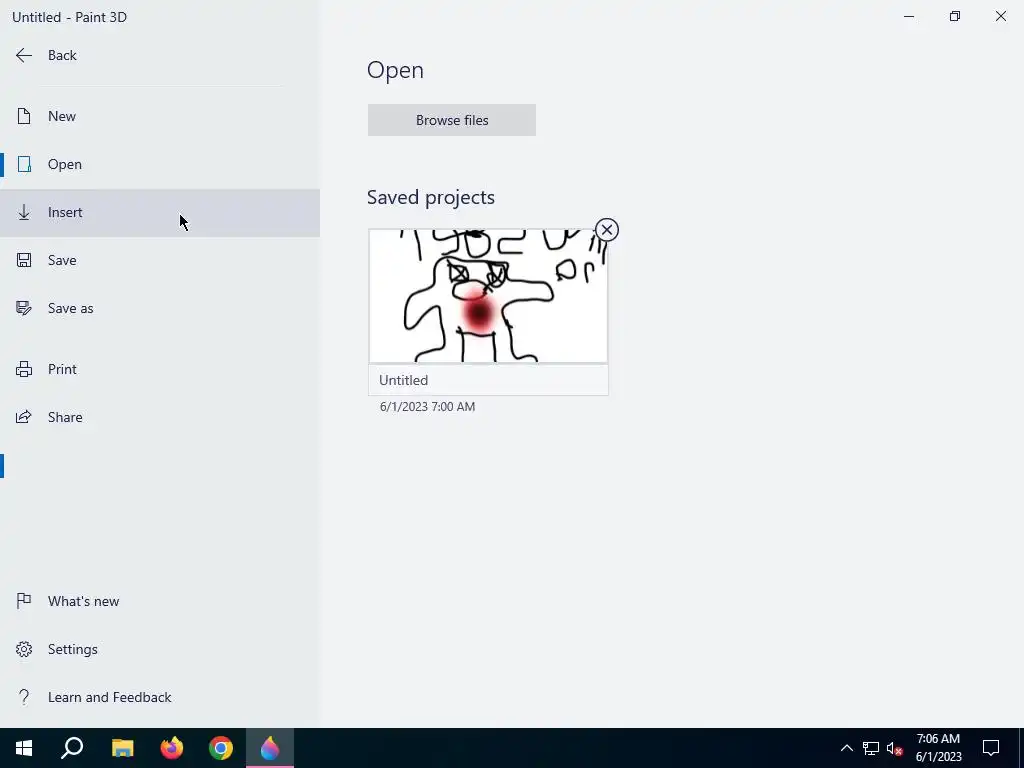This screenshot has width=1024, height=768.
Task: Choose Print from the menu
Action: click(160, 369)
